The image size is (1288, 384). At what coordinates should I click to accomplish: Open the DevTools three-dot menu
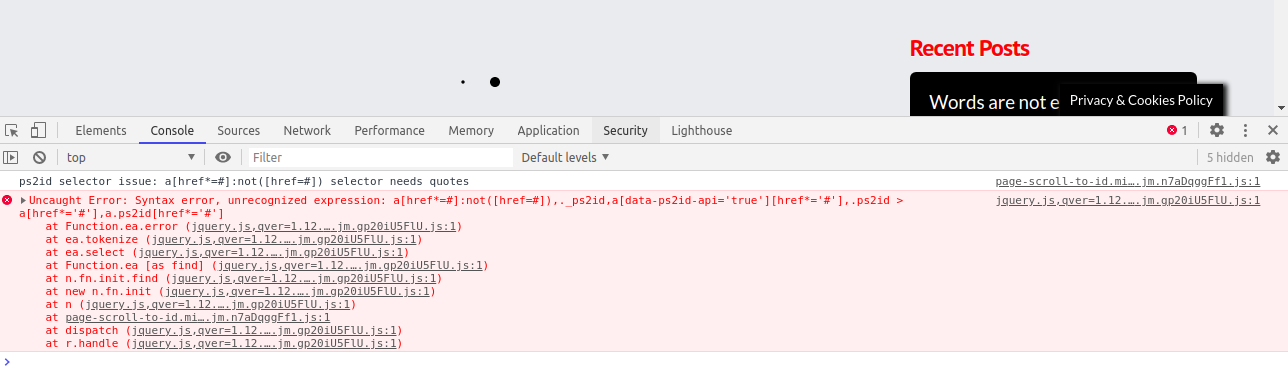(x=1245, y=130)
